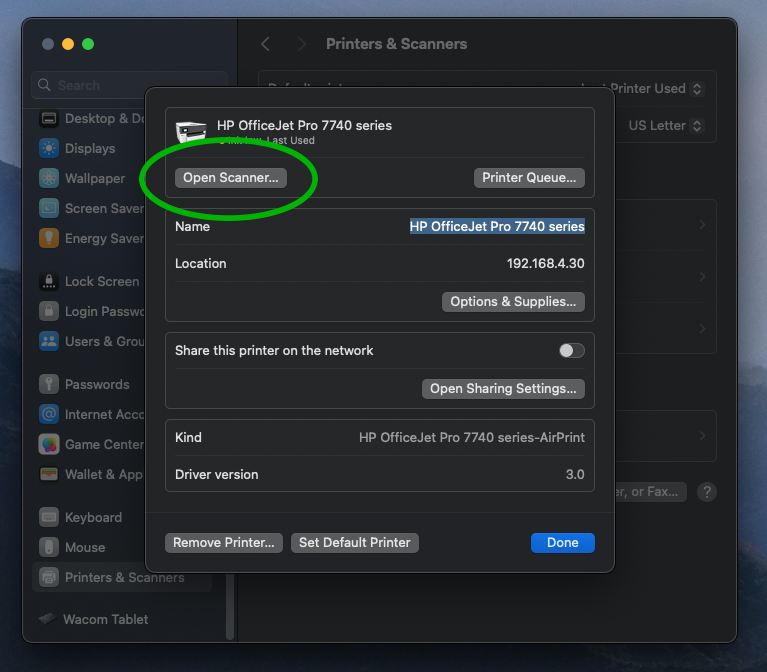
Task: Click the sidebar scrollbar
Action: pos(230,606)
